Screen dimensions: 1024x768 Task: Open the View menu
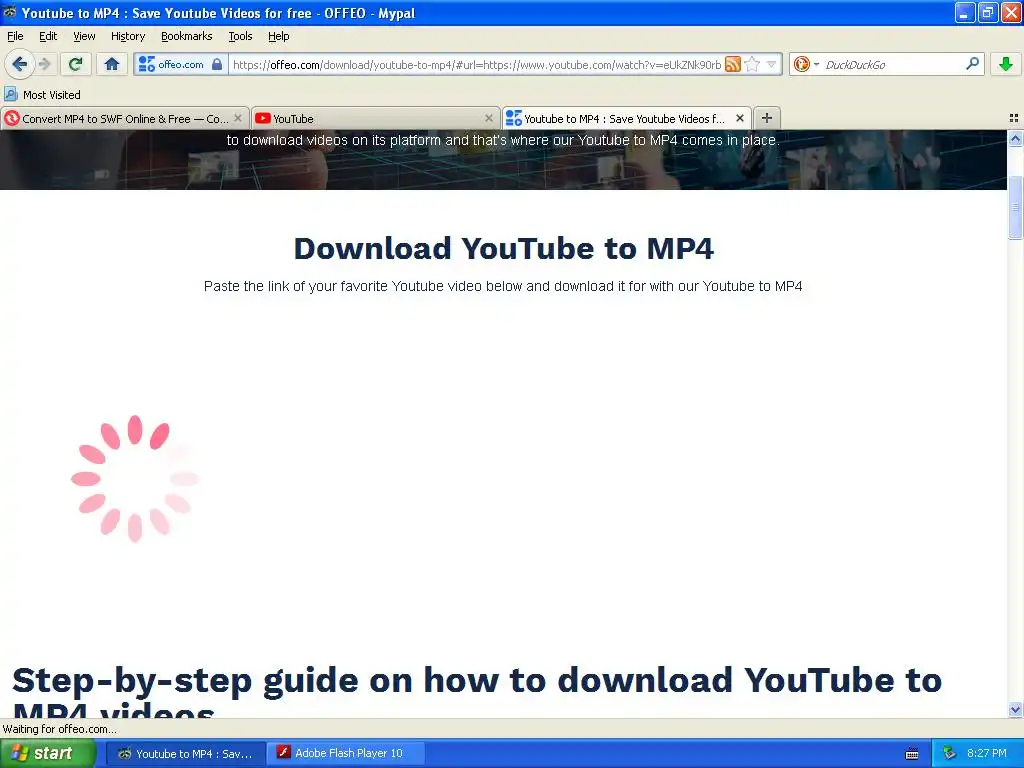(84, 36)
